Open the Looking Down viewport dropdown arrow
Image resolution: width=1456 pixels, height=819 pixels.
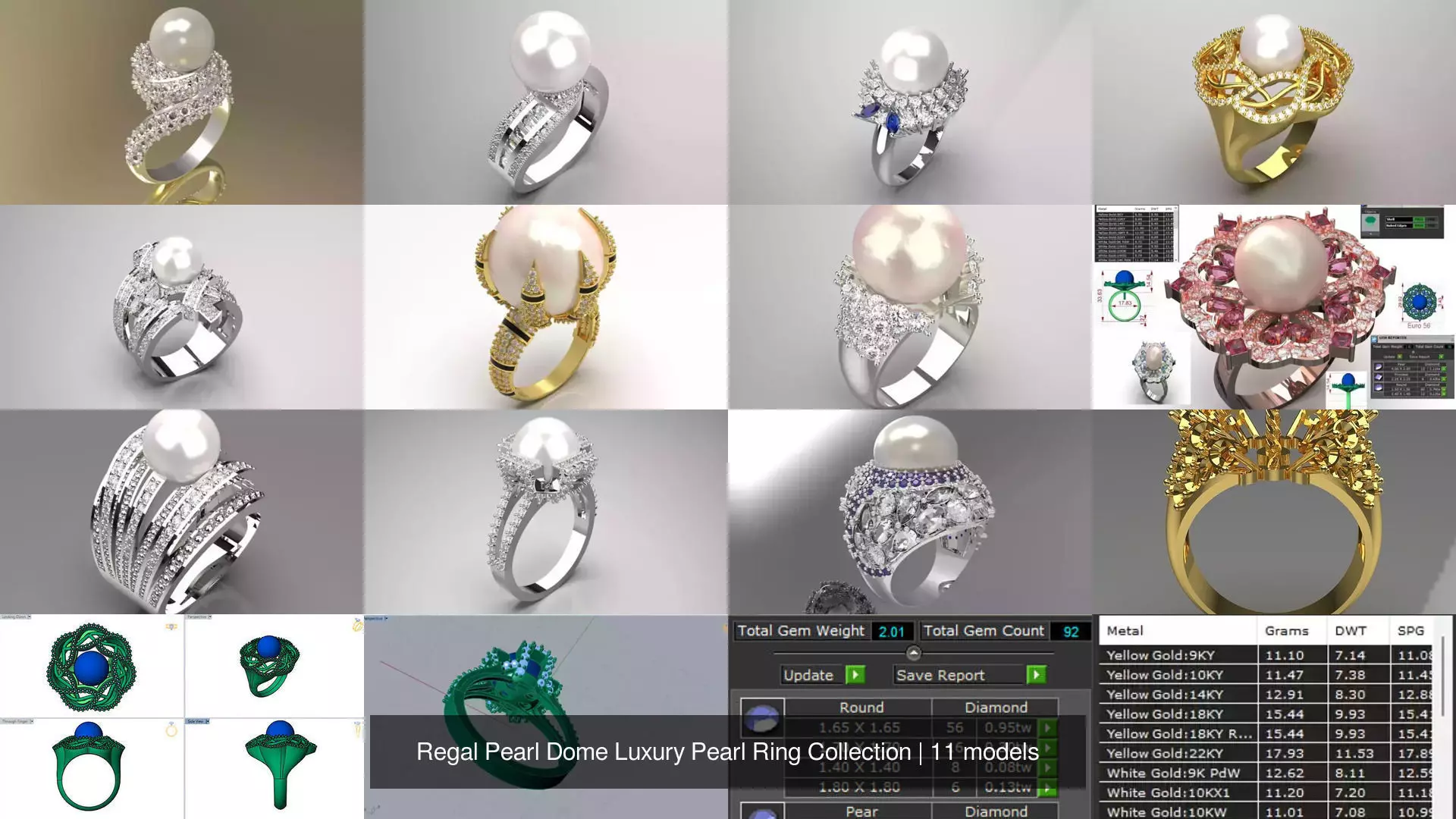(29, 617)
